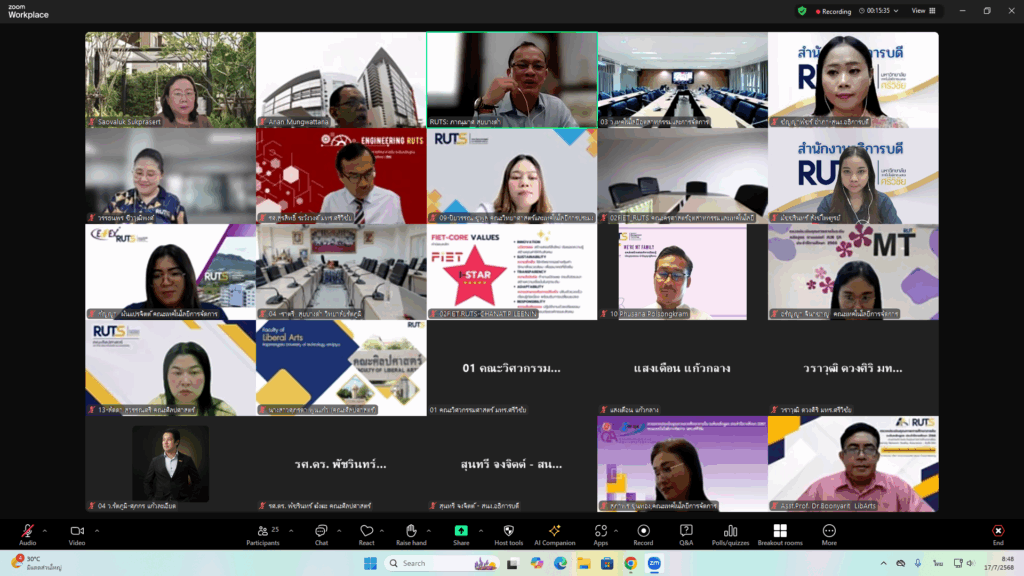The width and height of the screenshot is (1024, 576).
Task: Open Copilot from the taskbar
Action: pos(537,564)
